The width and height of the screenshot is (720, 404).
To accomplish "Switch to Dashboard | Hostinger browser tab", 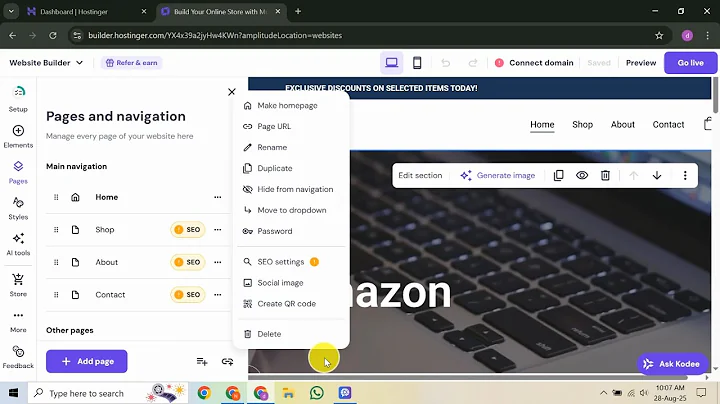I will 87,11.
